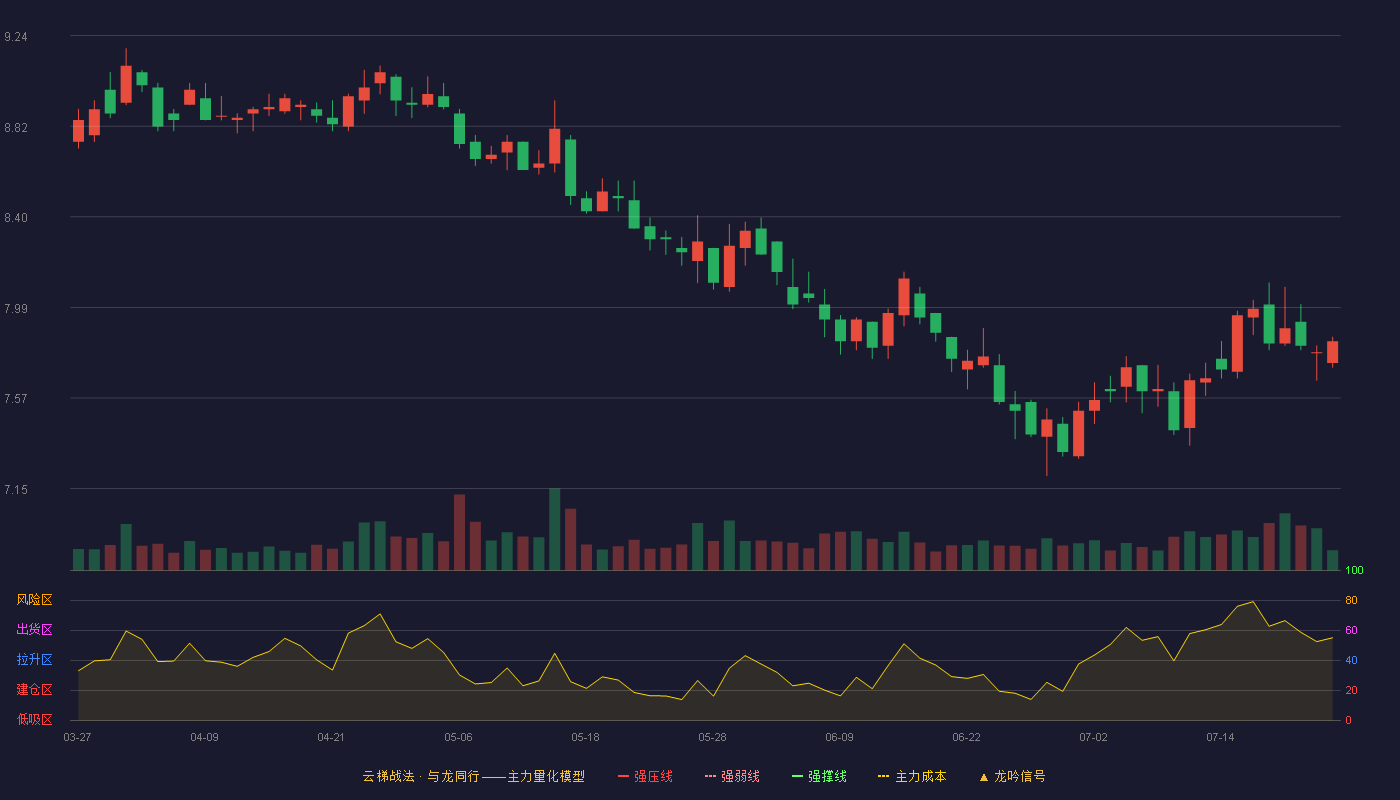Click the green 强撑线 legend line marker
Viewport: 1400px width, 800px height.
tap(797, 776)
